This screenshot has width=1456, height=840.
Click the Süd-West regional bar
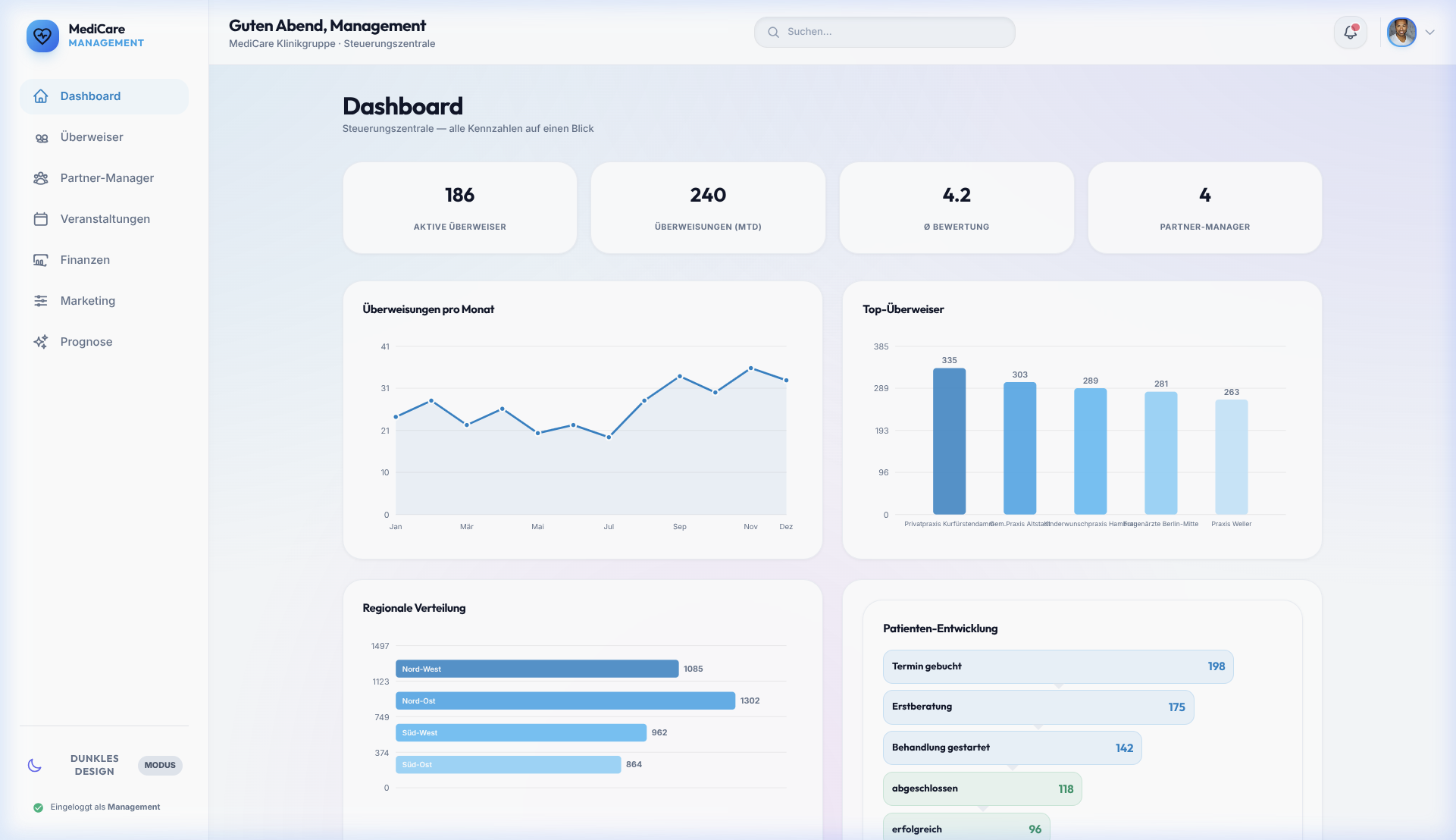tap(521, 732)
